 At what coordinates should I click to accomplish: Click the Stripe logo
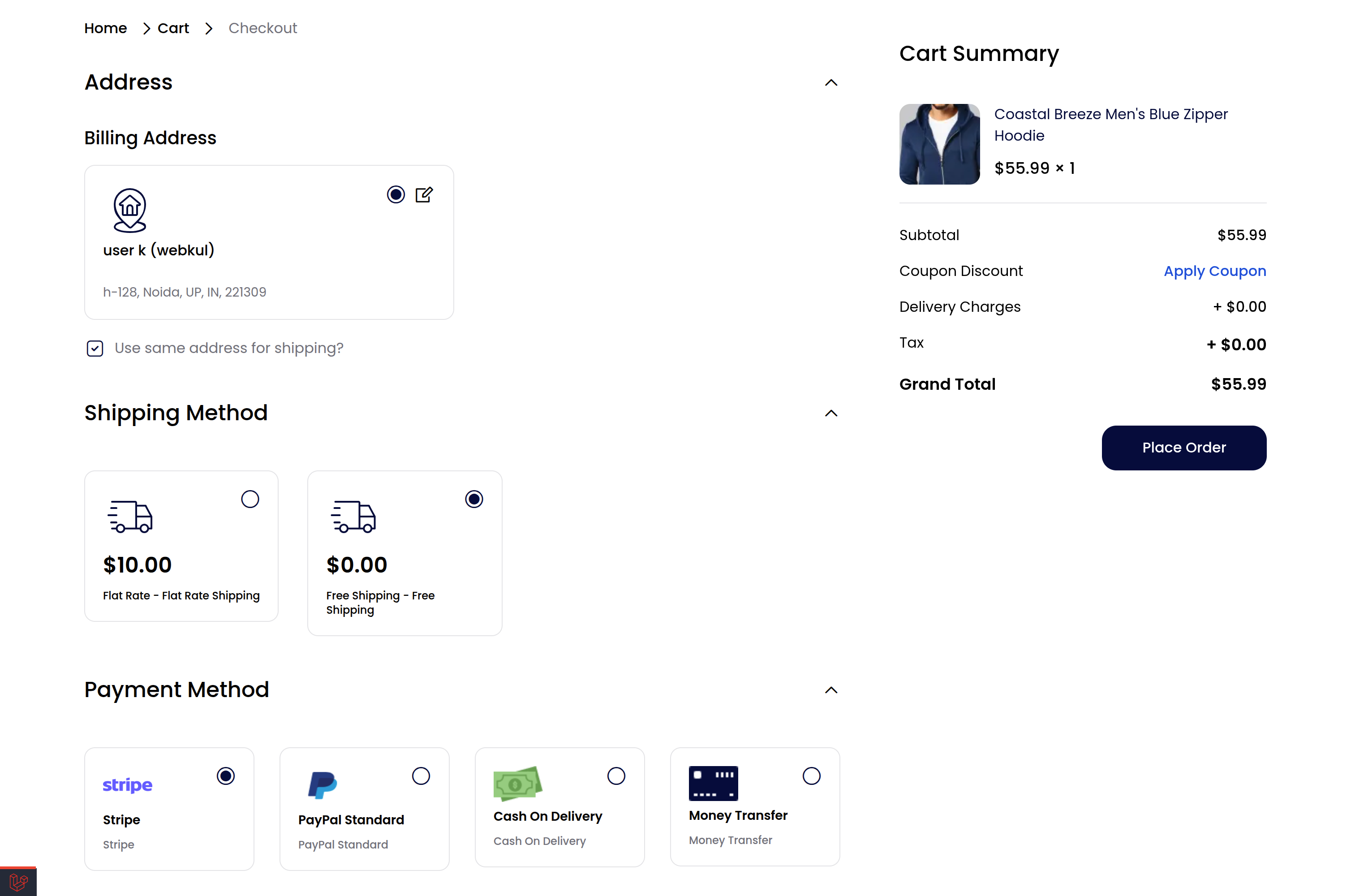(127, 785)
